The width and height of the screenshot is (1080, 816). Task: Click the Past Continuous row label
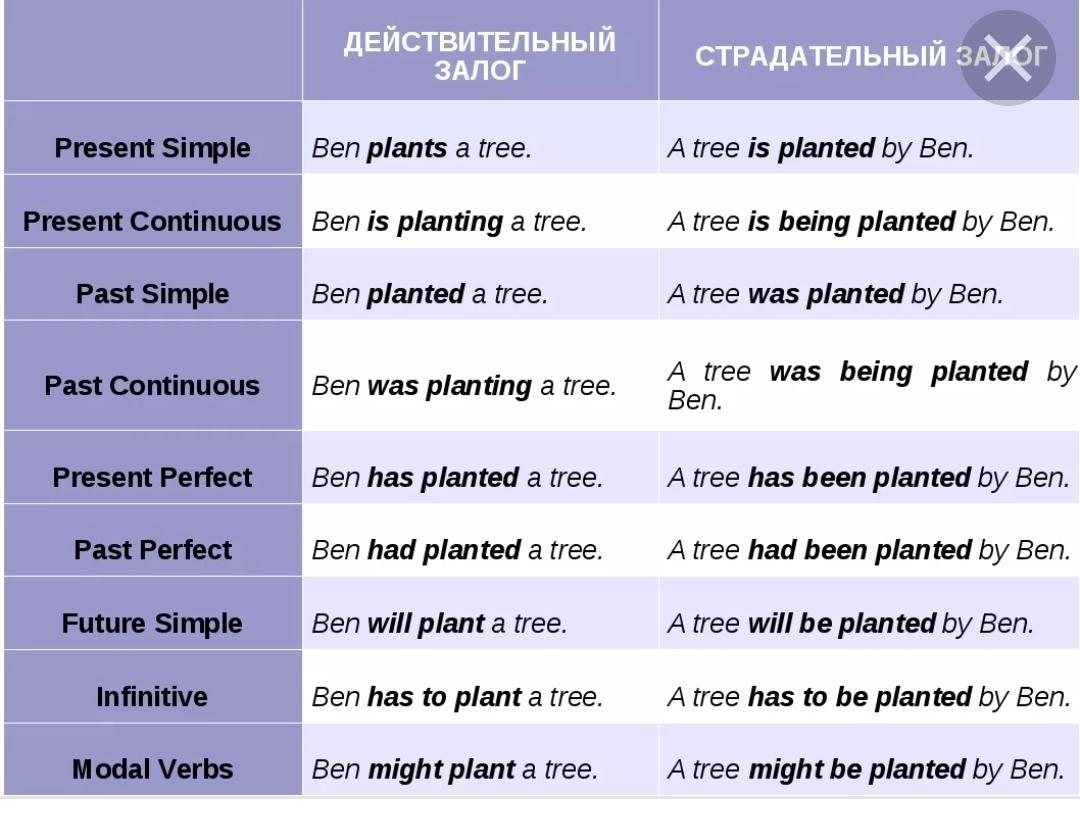pos(153,386)
